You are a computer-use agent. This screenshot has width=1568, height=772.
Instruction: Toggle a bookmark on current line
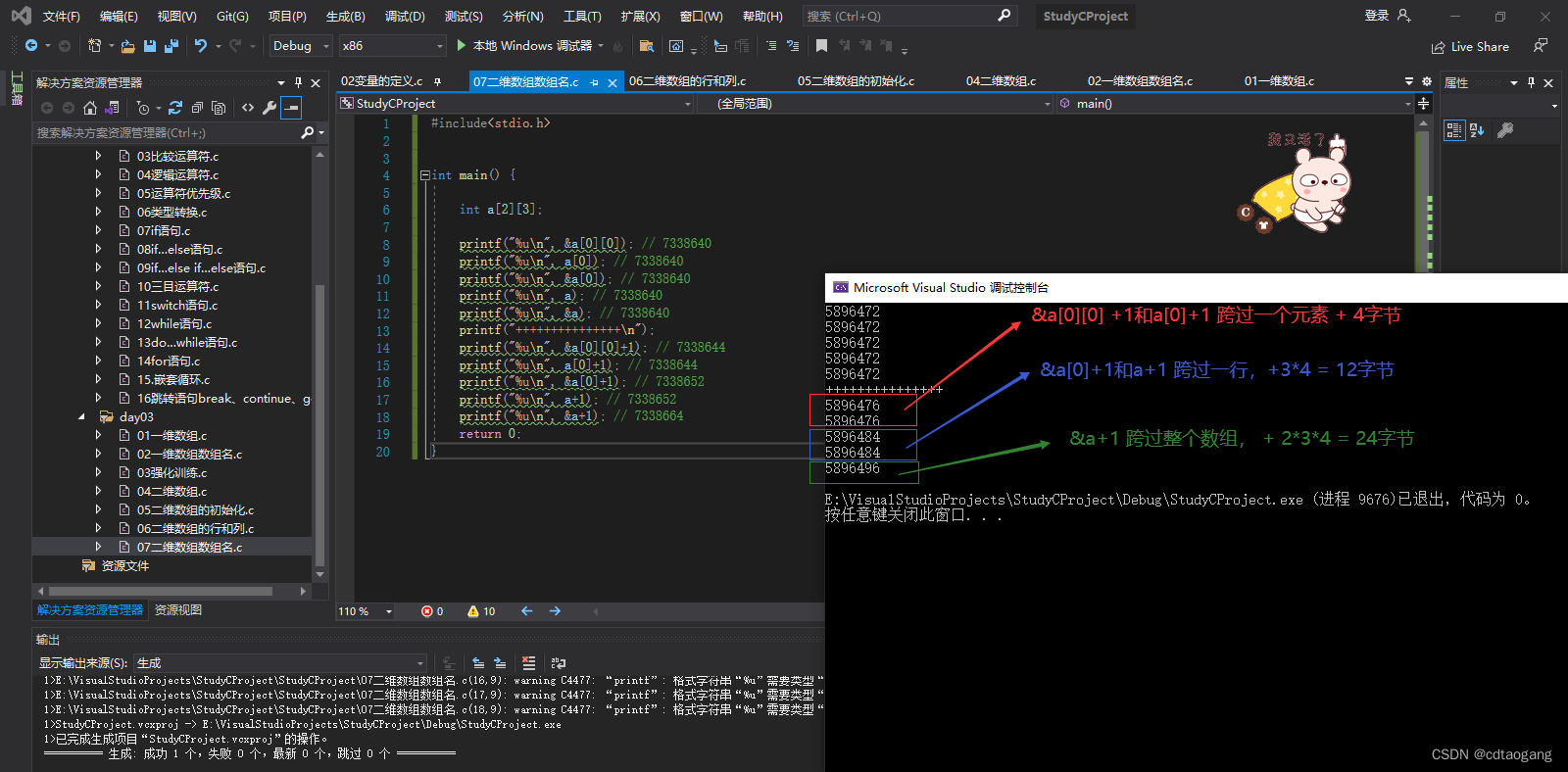[821, 46]
